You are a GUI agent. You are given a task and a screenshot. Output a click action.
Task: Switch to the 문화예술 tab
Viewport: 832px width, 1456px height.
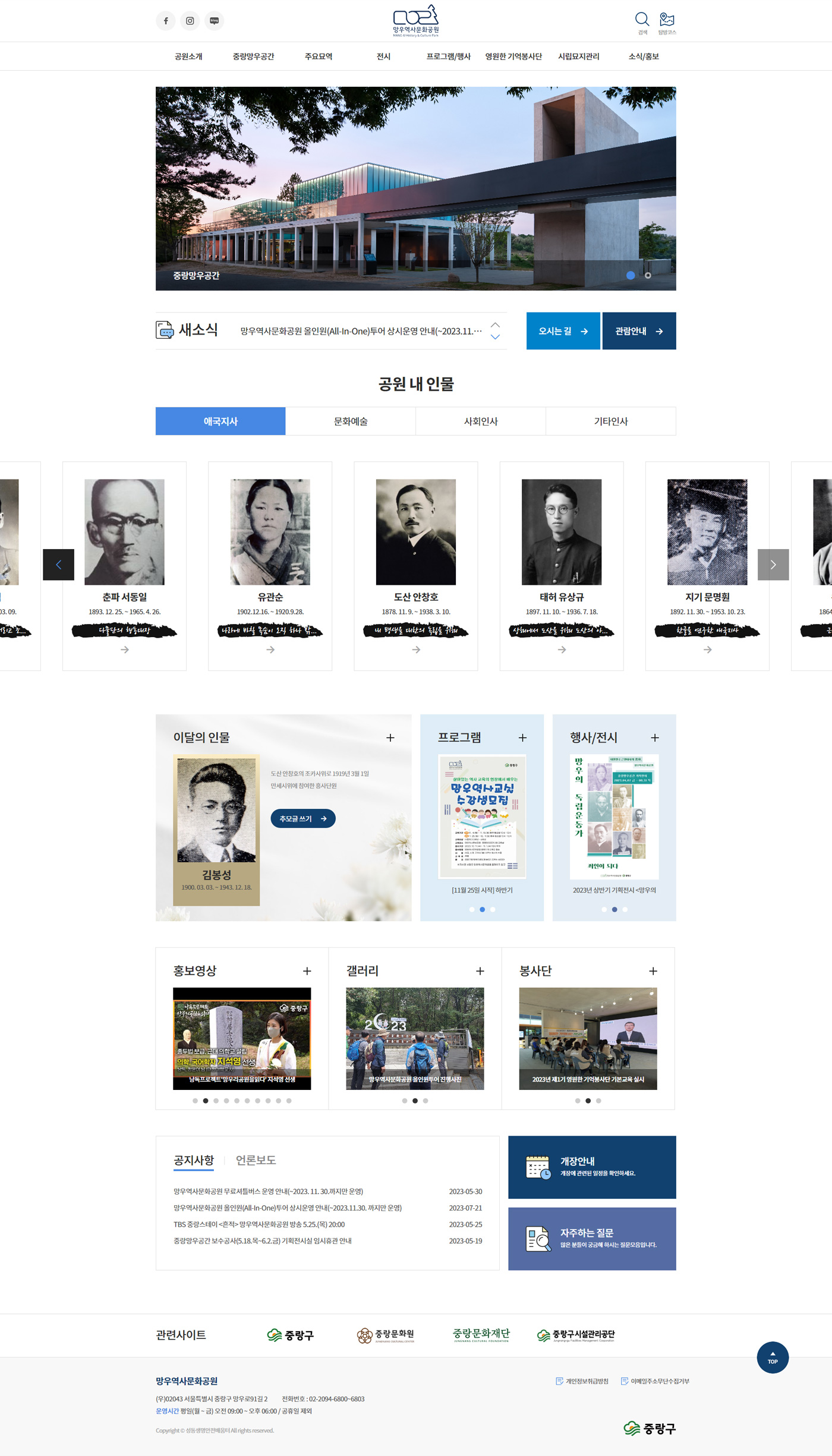(351, 421)
